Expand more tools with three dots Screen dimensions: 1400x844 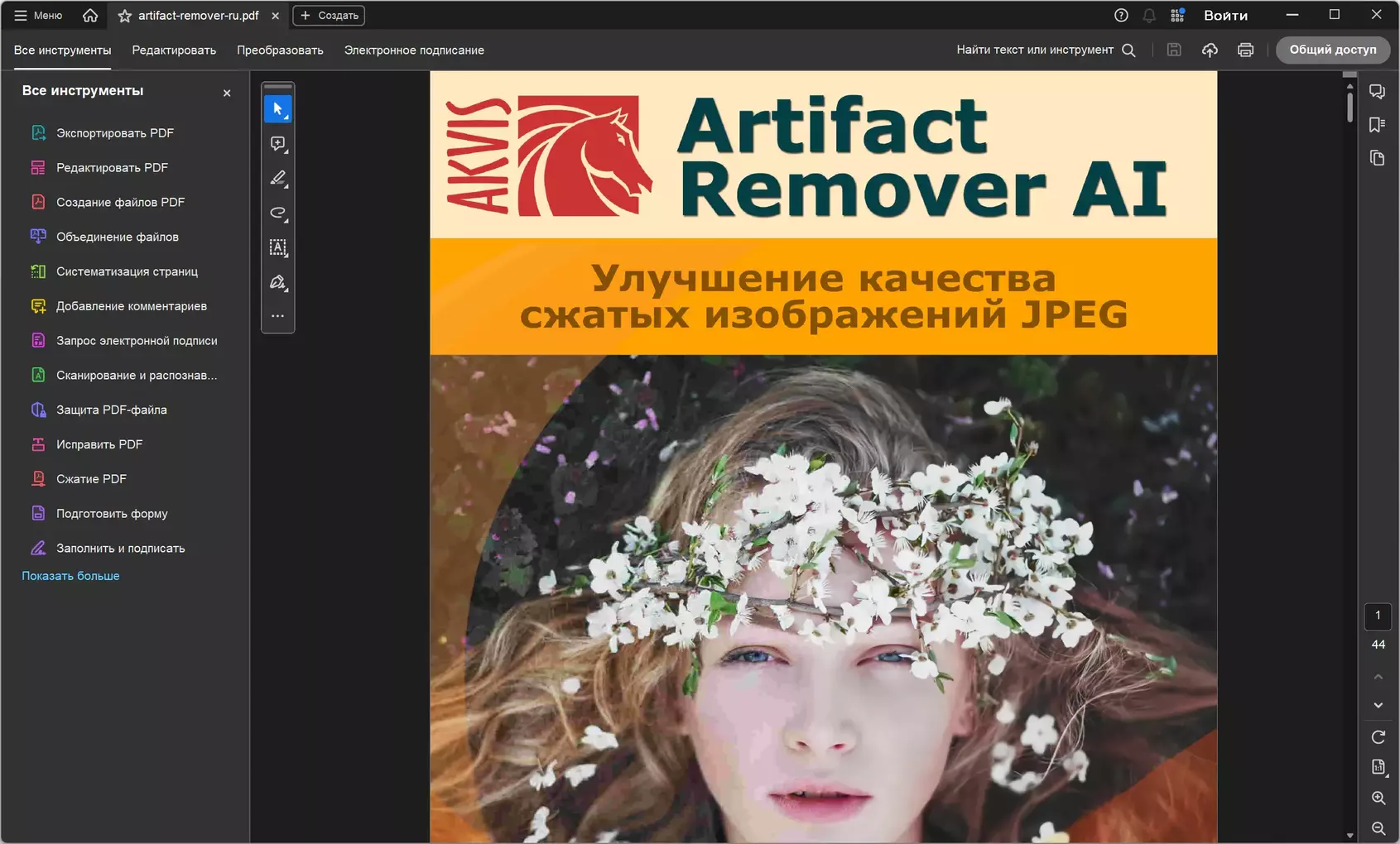click(277, 316)
